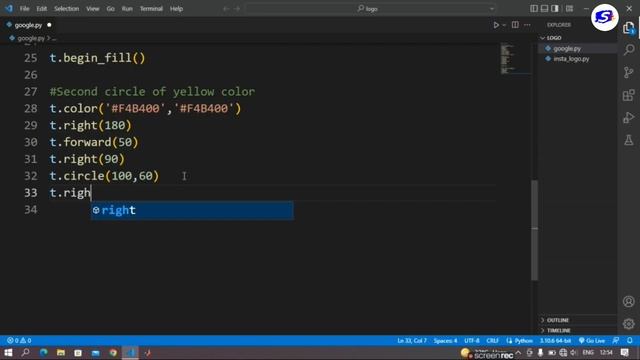The width and height of the screenshot is (640, 360).
Task: Click the VS Code logo icon
Action: [9, 9]
